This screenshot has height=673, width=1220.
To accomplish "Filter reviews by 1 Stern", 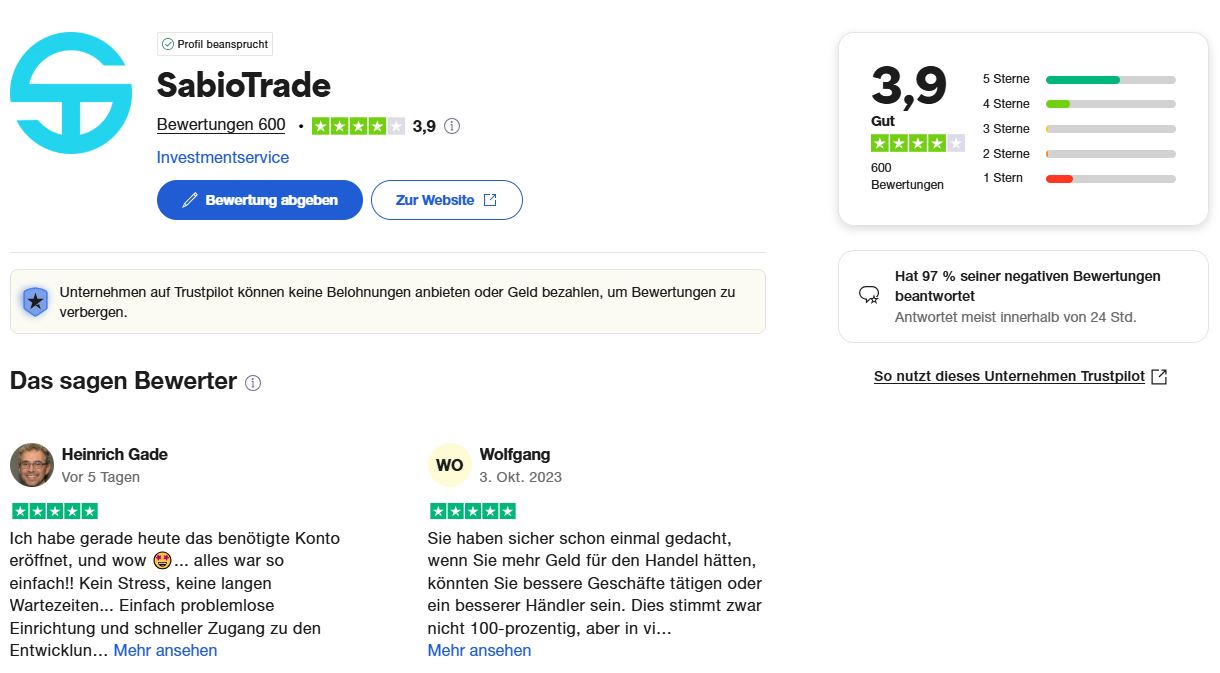I will pos(1078,178).
